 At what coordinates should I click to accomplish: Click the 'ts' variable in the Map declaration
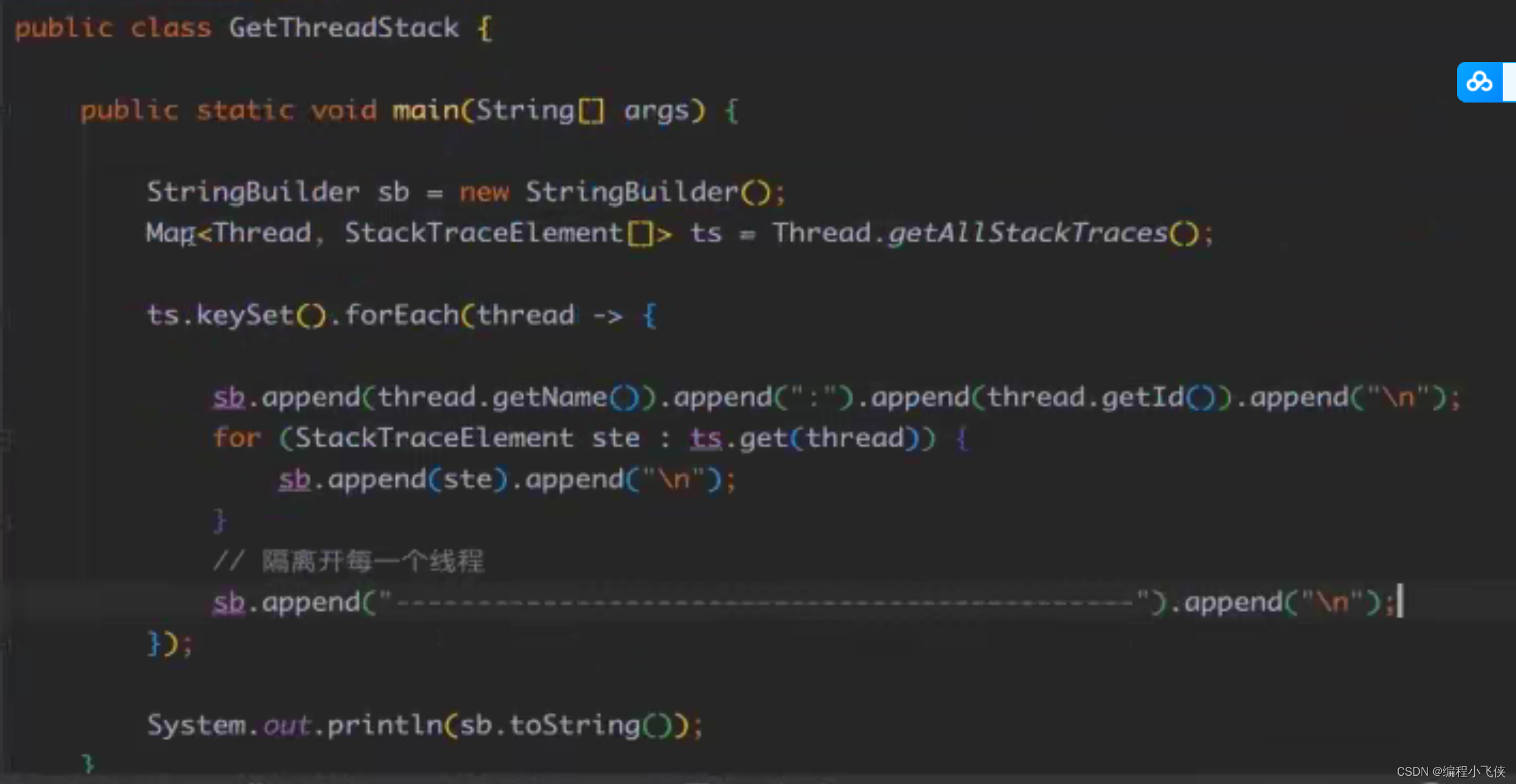click(706, 233)
